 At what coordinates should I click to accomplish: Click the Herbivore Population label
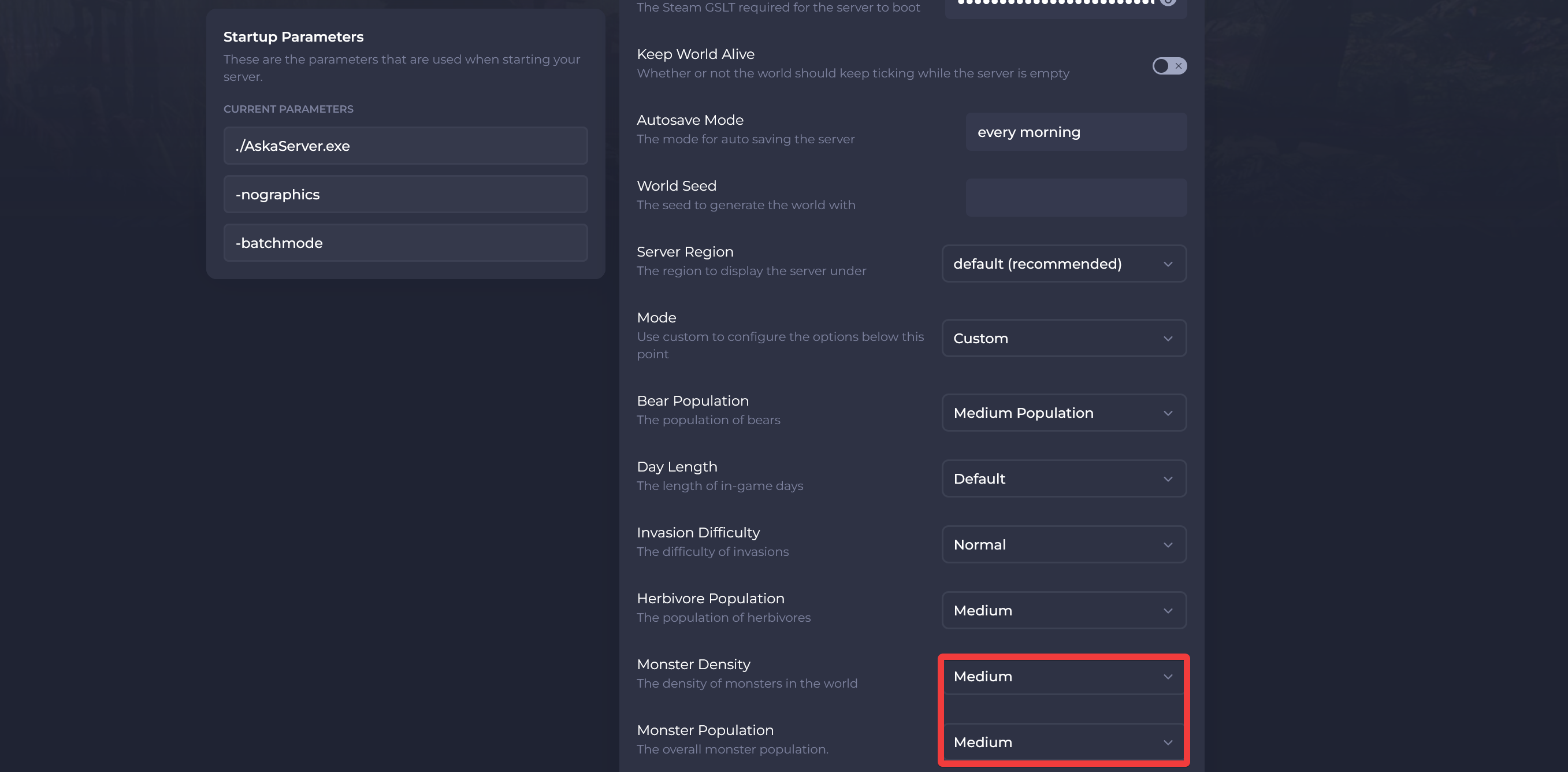pos(711,599)
